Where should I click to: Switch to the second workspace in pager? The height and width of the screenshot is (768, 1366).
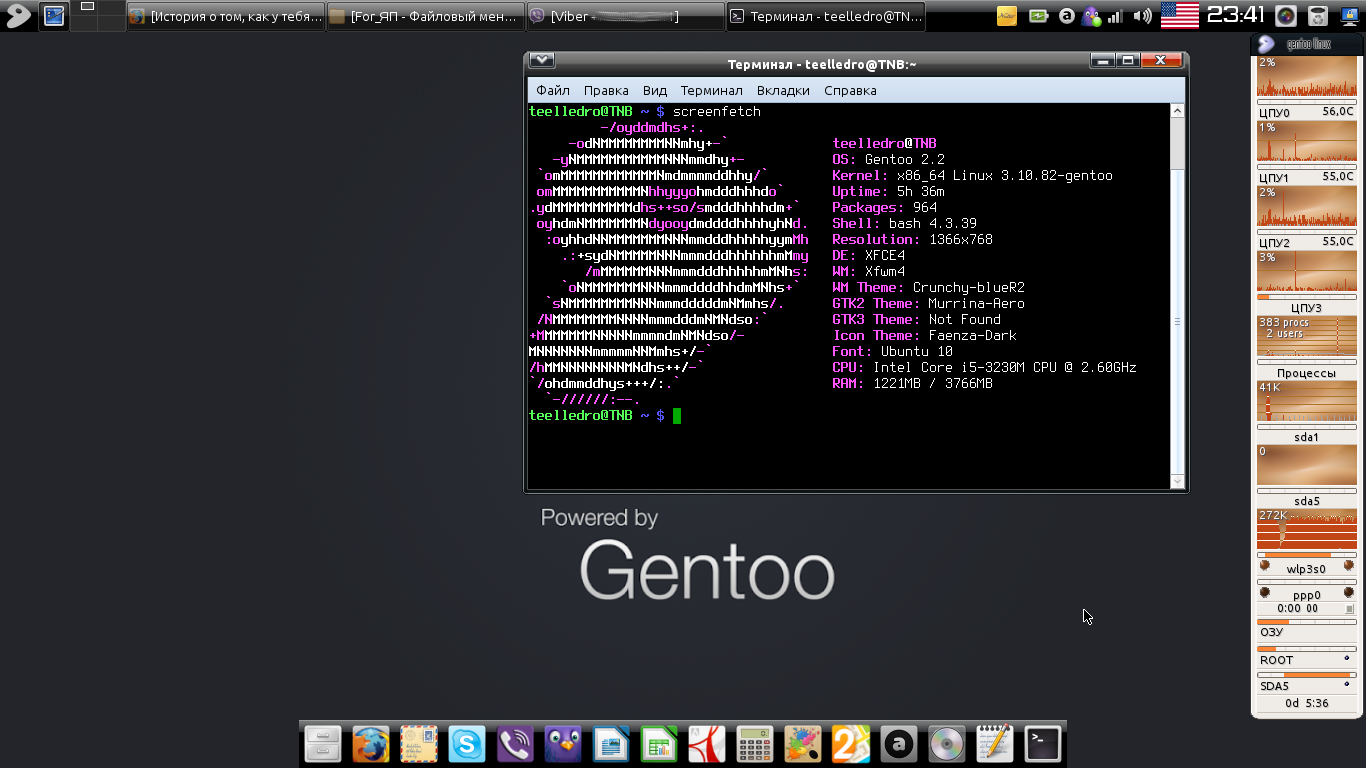110,7
